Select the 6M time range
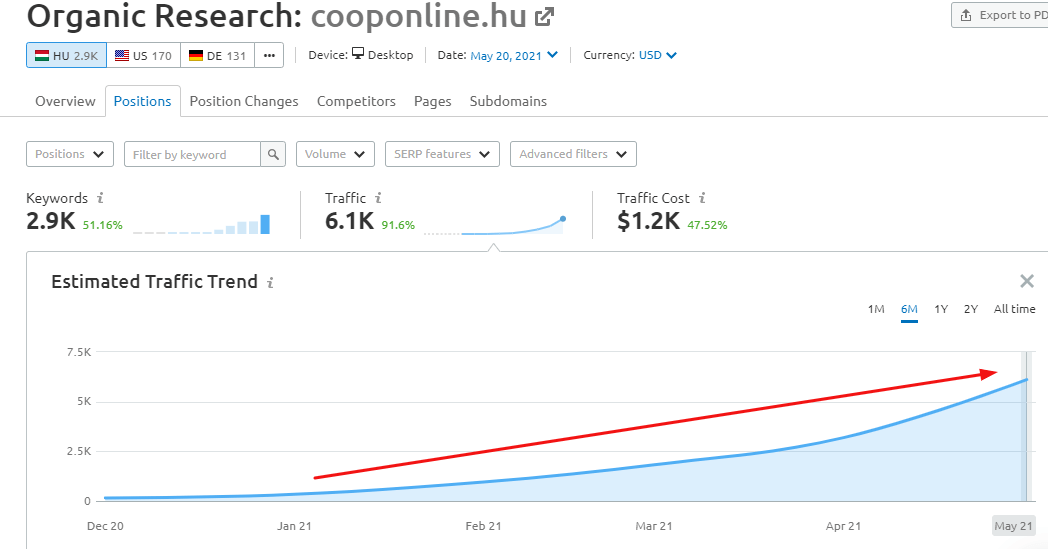This screenshot has width=1048, height=549. pyautogui.click(x=909, y=309)
